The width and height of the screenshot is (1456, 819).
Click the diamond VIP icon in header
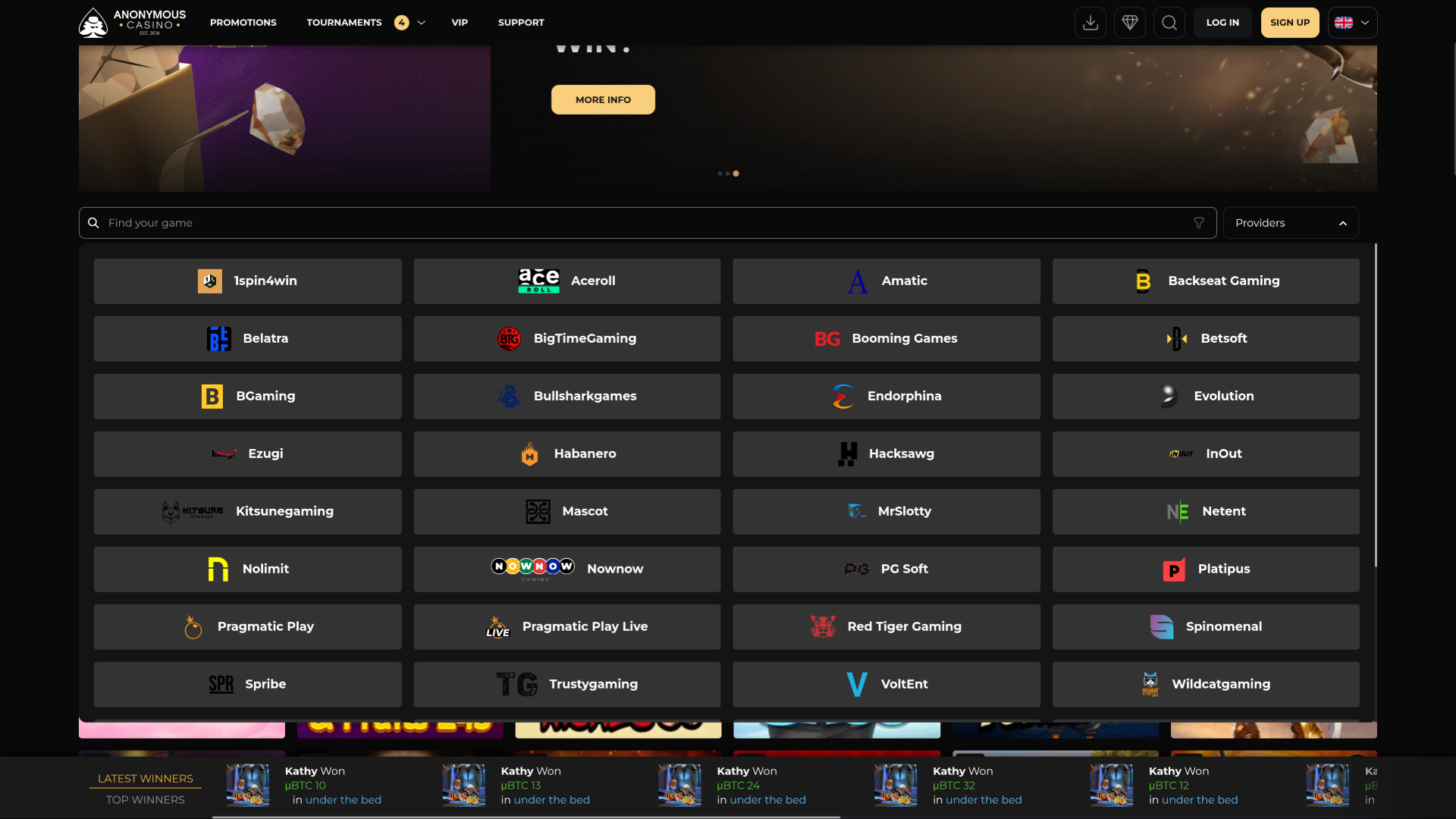coord(1130,23)
